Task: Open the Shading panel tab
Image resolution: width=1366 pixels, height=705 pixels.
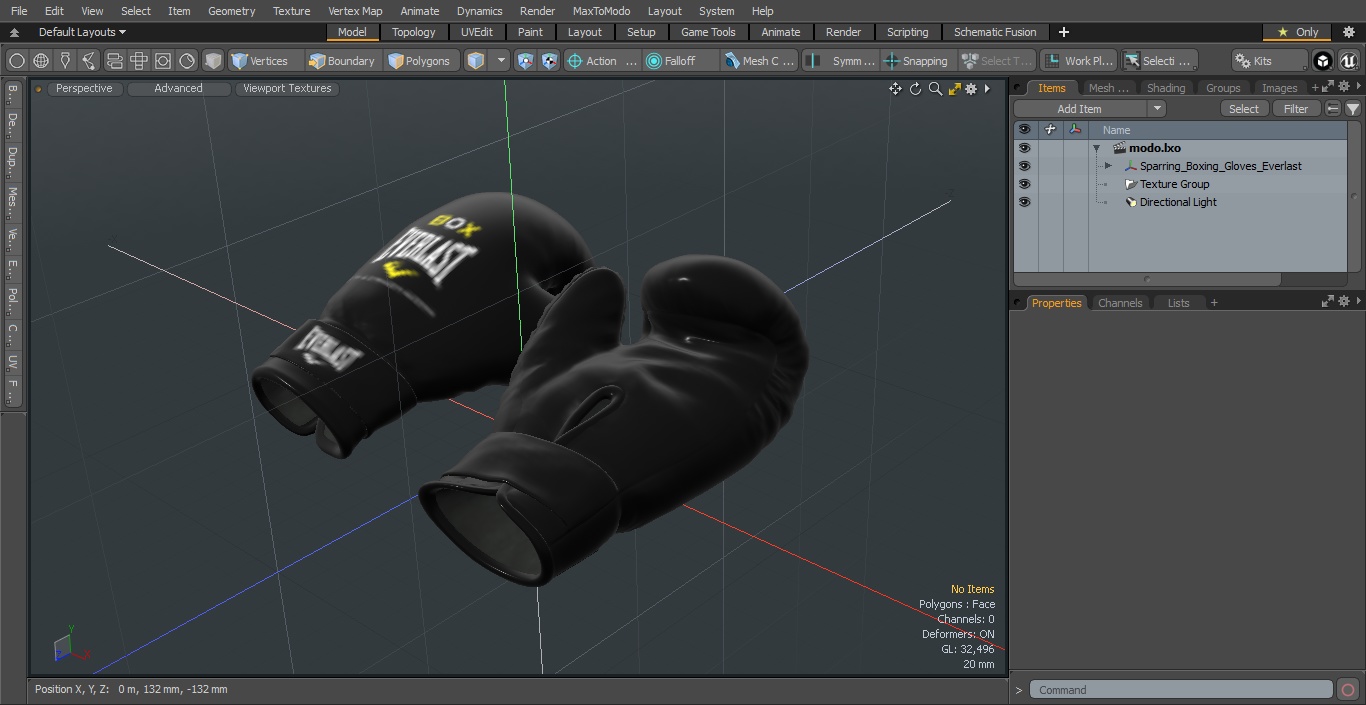Action: [1166, 88]
